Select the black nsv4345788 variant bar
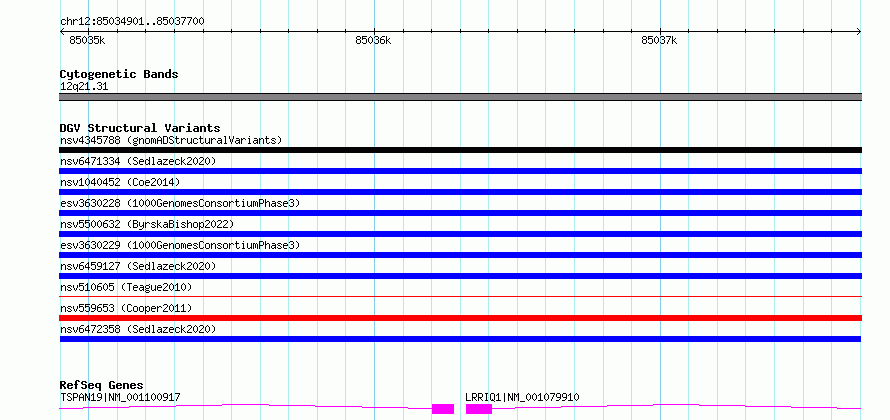Image resolution: width=890 pixels, height=420 pixels. tap(460, 150)
